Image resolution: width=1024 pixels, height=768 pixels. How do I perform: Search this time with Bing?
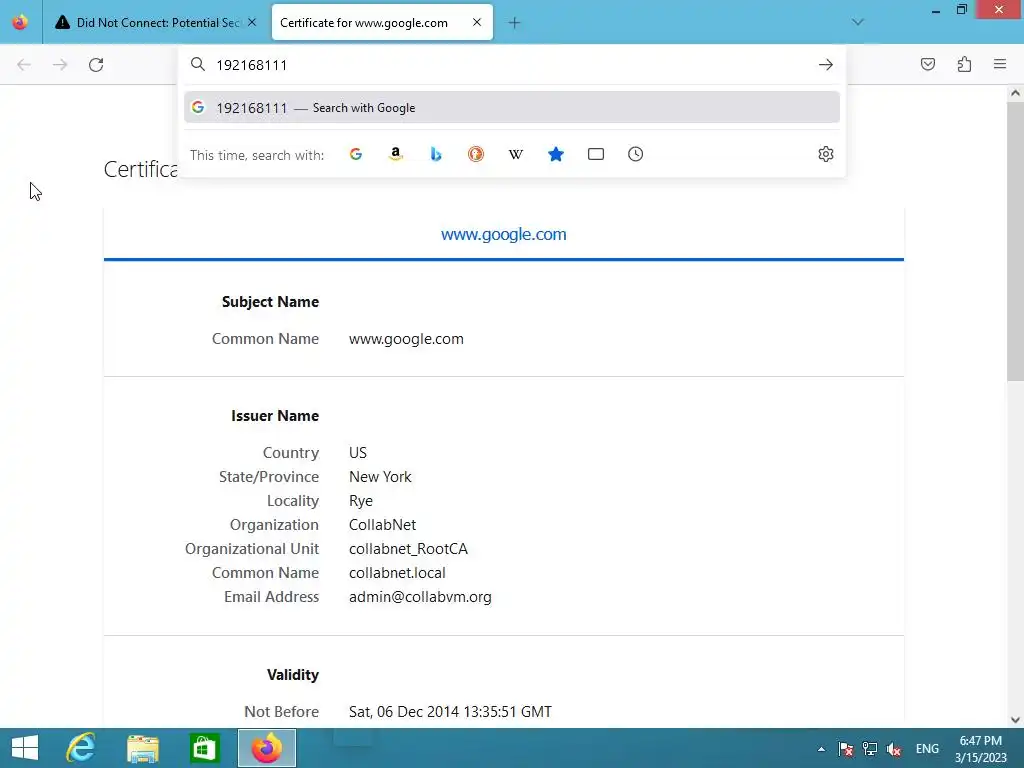(436, 154)
